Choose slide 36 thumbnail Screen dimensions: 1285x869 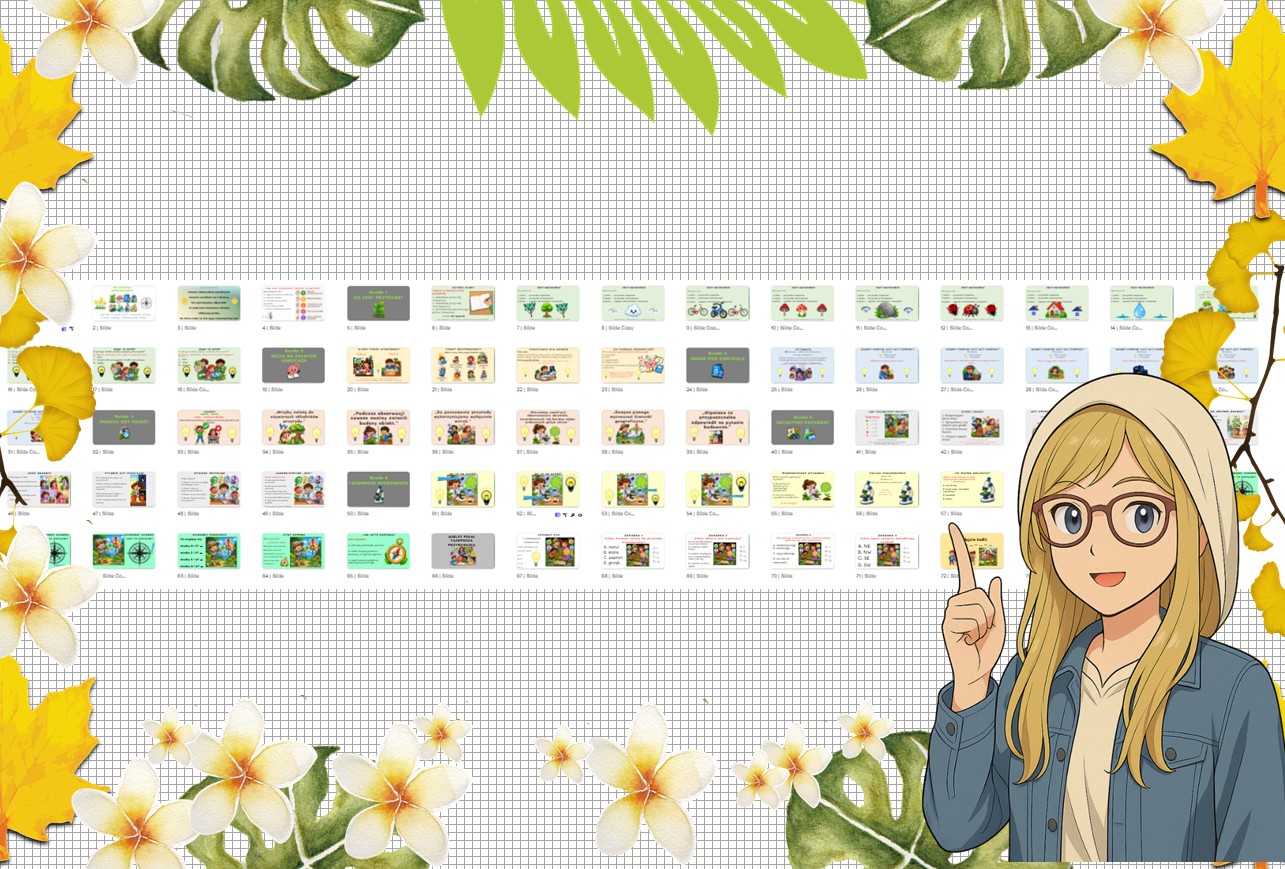pyautogui.click(x=463, y=427)
